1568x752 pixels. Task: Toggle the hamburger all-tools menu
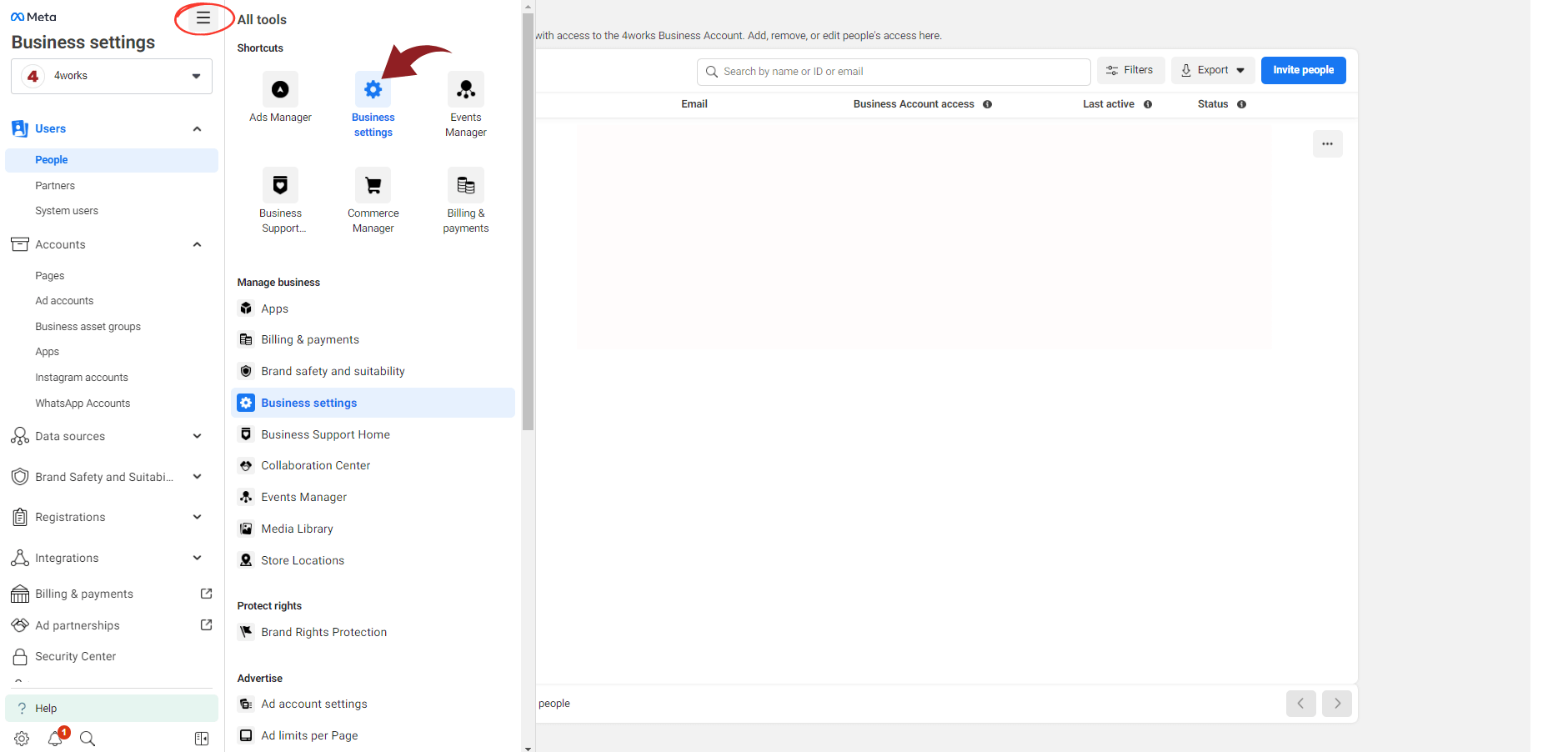coord(203,18)
